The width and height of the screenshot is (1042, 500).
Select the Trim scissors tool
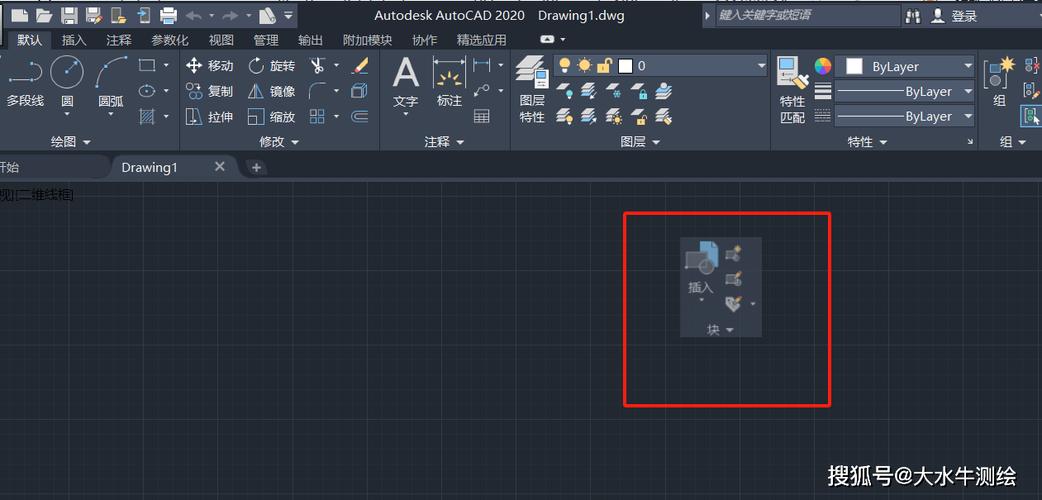coord(318,65)
